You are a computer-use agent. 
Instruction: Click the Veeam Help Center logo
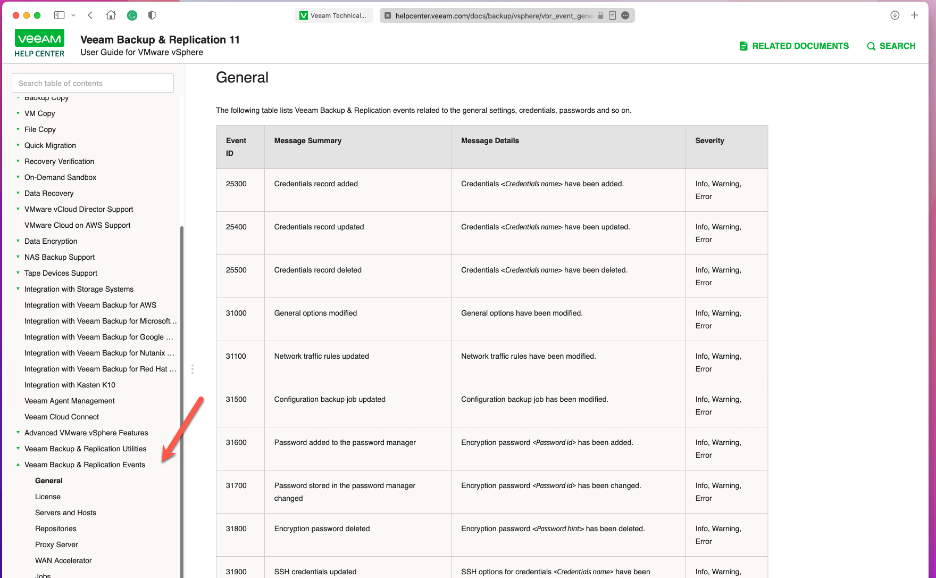(x=39, y=45)
